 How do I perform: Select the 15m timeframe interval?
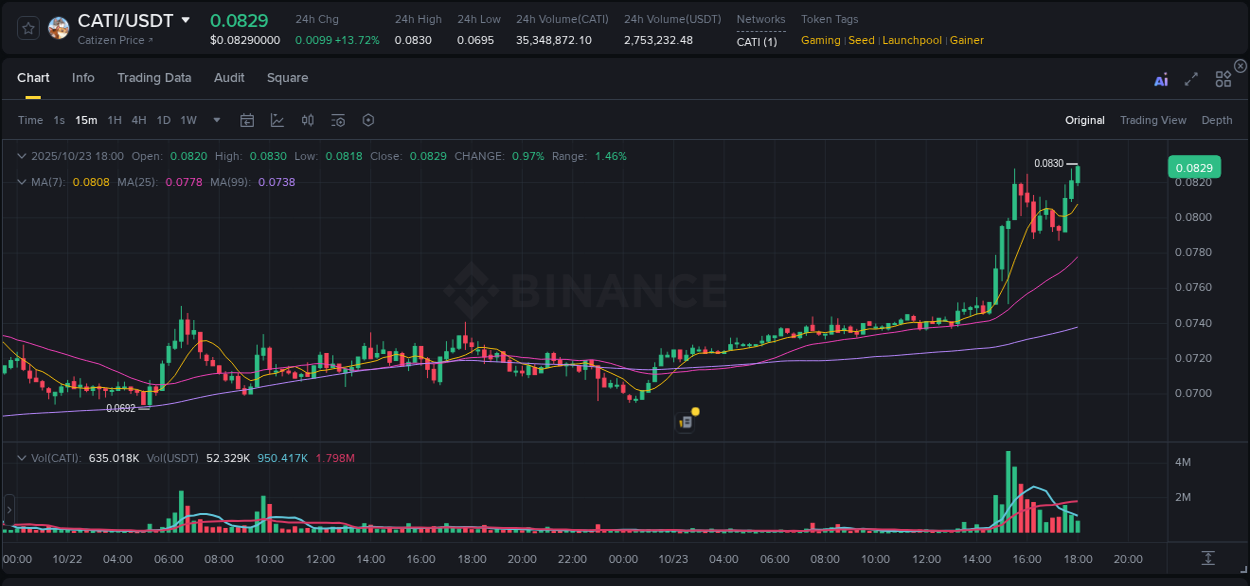[86, 120]
